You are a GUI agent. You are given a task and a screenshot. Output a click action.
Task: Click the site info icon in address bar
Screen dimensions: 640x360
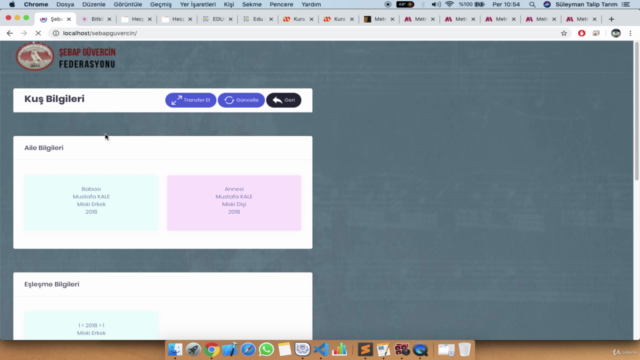pos(56,33)
